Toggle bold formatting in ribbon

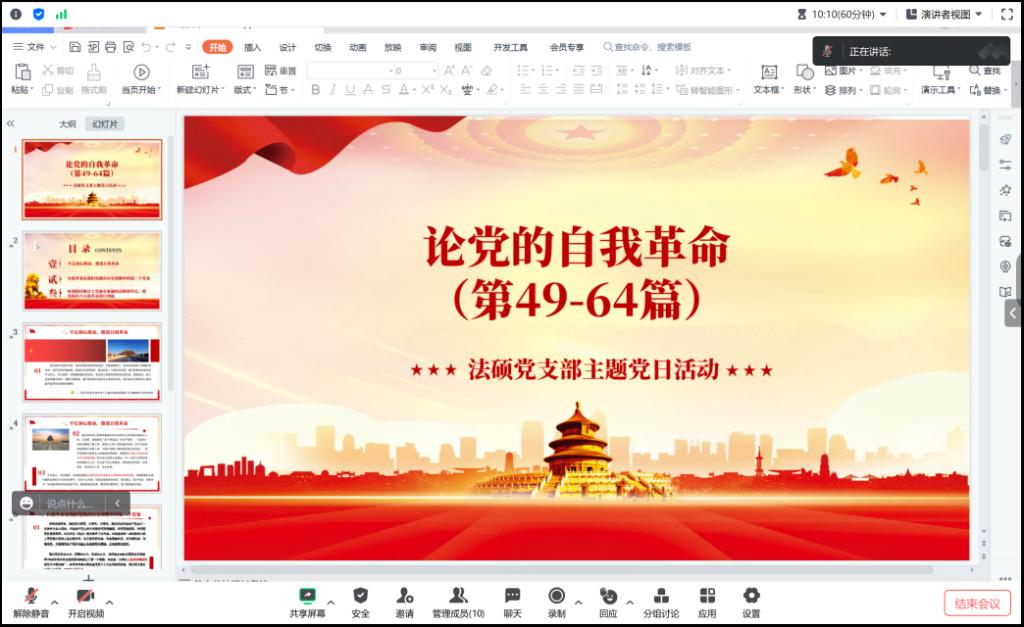(x=316, y=90)
